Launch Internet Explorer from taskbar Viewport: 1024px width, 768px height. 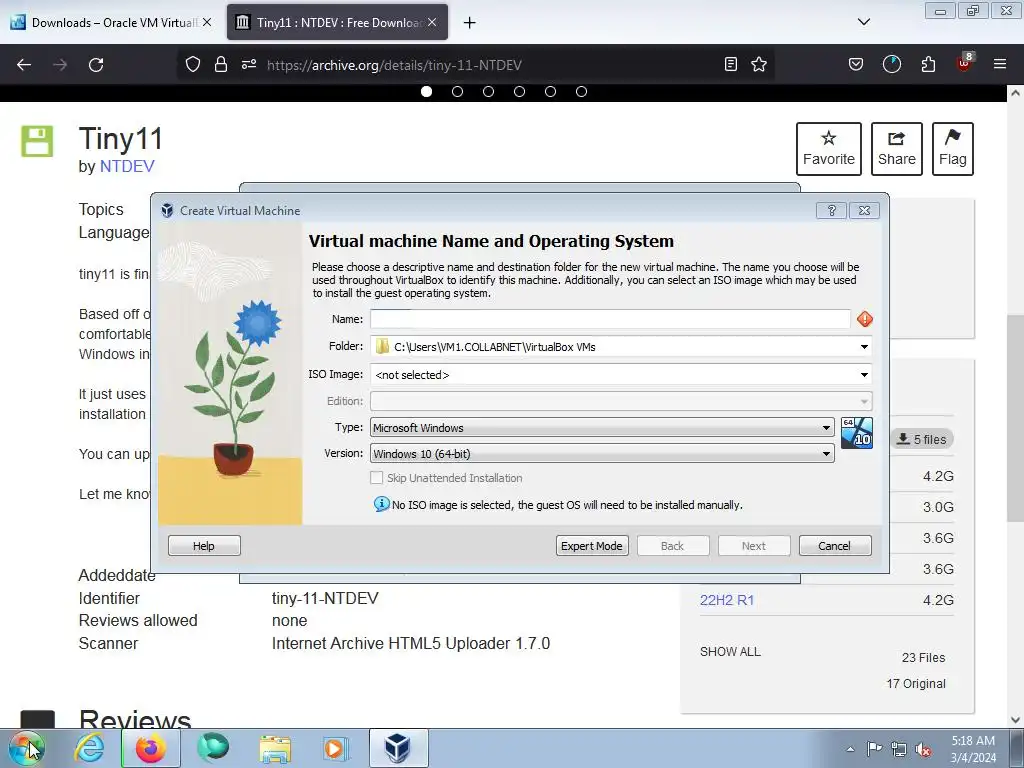(89, 748)
